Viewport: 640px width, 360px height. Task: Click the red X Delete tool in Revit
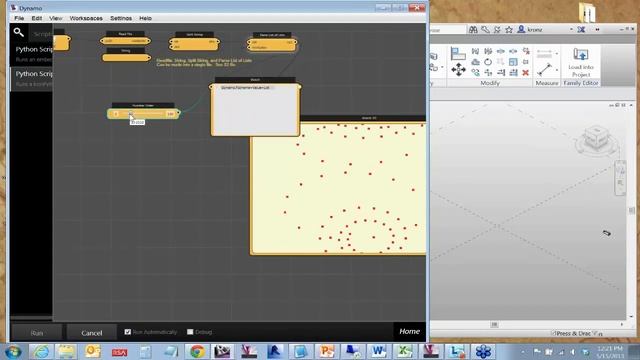[x=526, y=73]
